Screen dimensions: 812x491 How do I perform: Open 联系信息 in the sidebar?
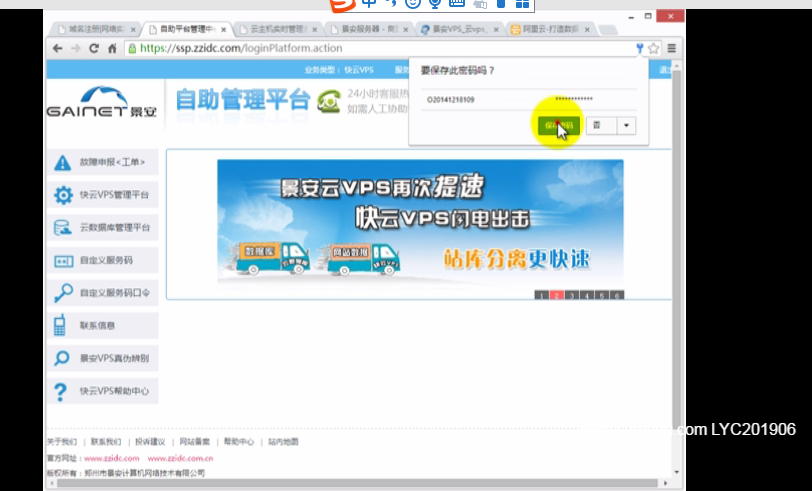(103, 325)
